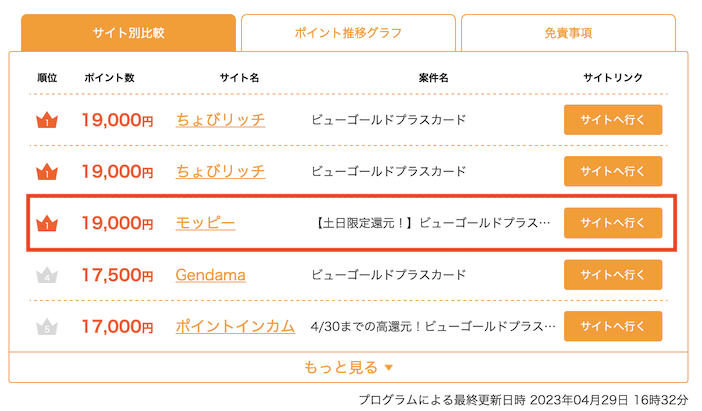Click the crown icon in the モッピー row
Image resolution: width=702 pixels, height=411 pixels.
tap(47, 223)
